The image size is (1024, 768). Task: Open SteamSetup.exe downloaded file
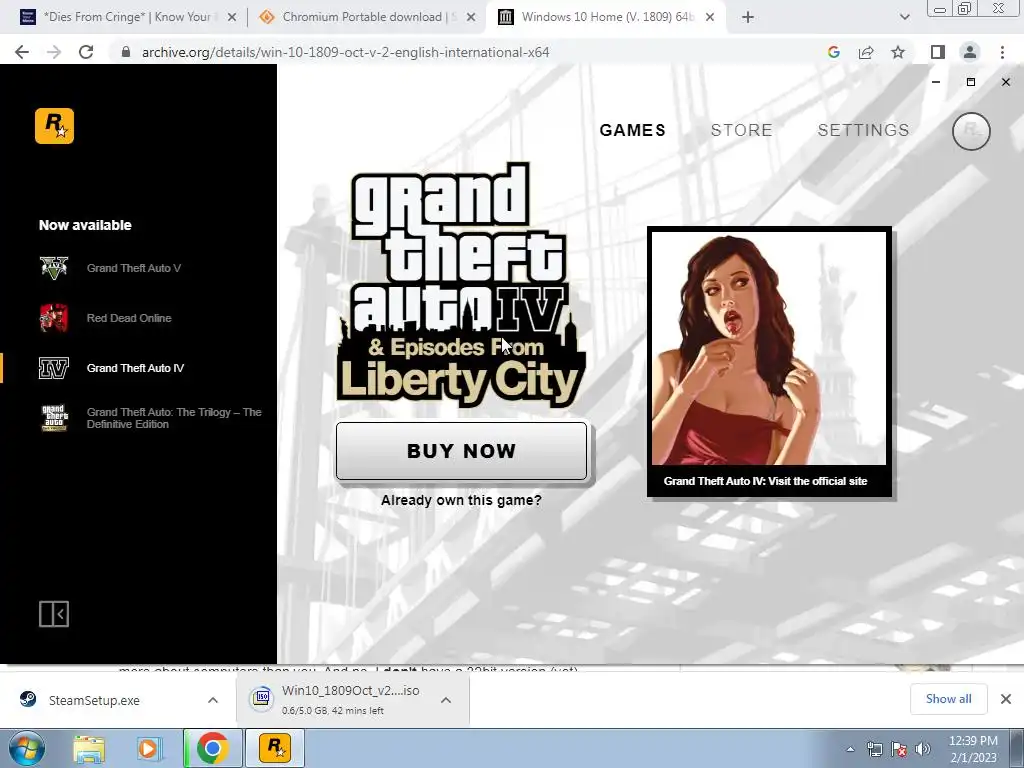pos(94,700)
